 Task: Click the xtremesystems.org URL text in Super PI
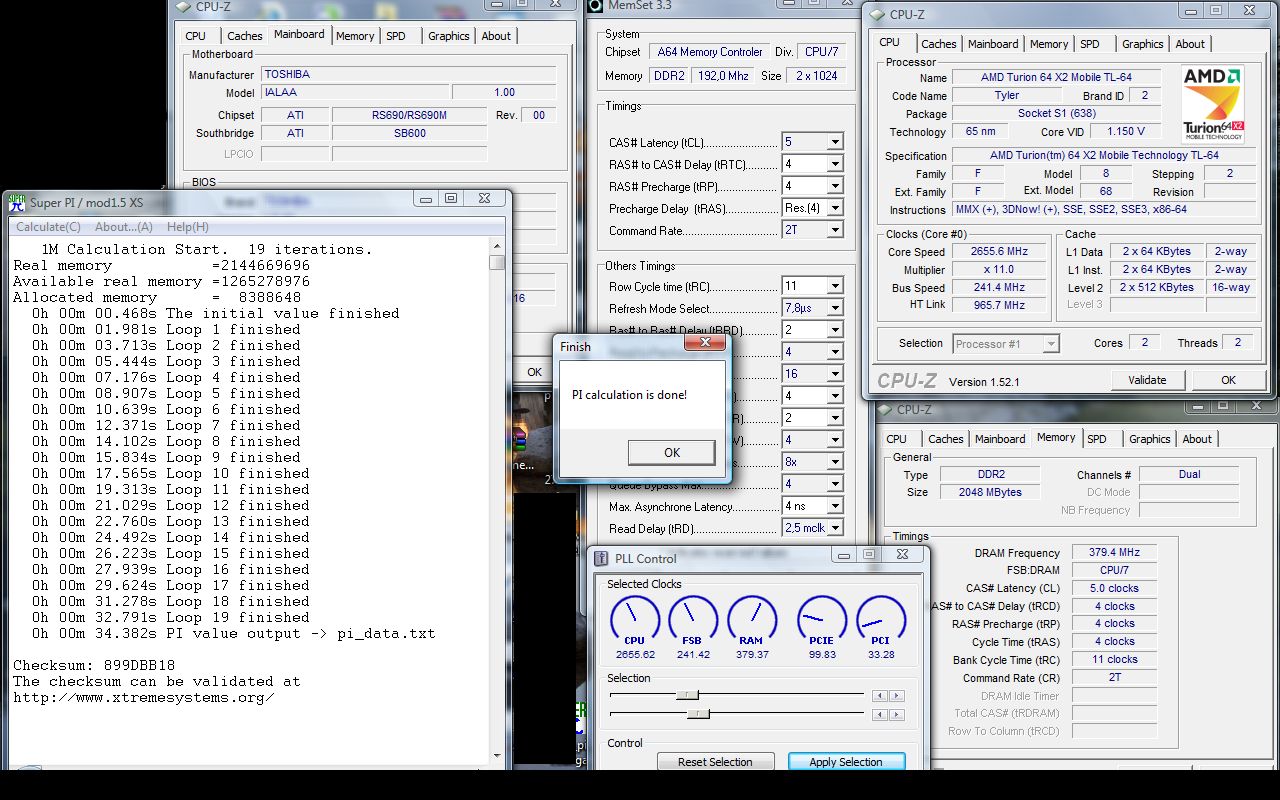click(x=144, y=697)
